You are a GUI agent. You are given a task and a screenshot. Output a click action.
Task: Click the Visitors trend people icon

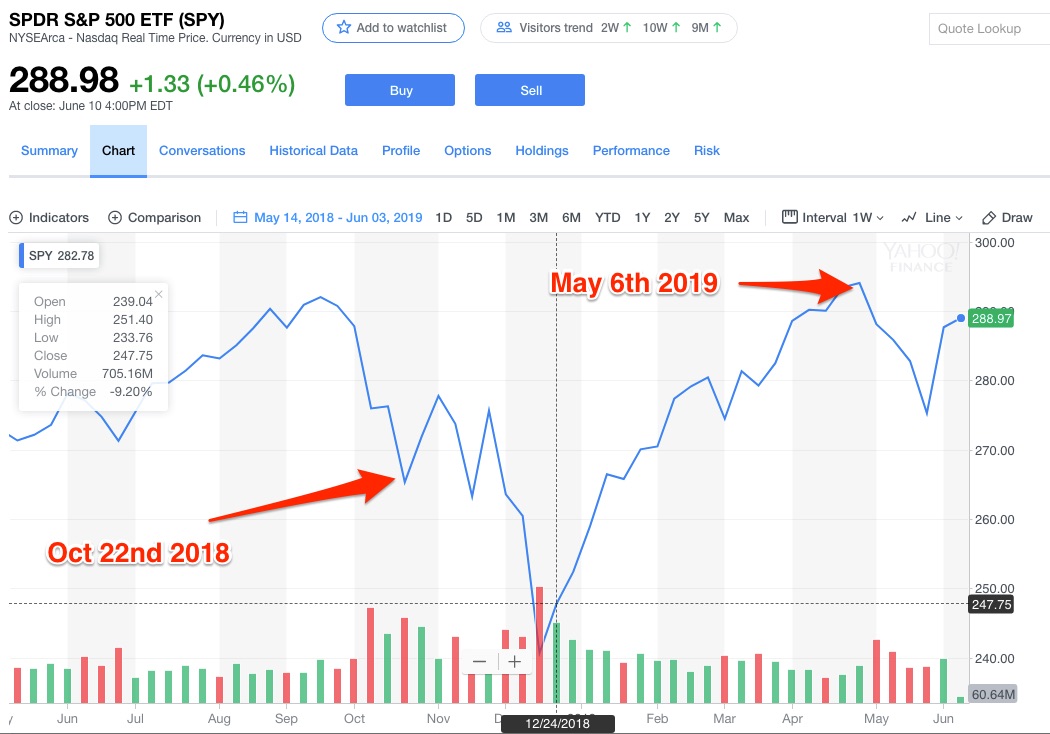pyautogui.click(x=504, y=28)
